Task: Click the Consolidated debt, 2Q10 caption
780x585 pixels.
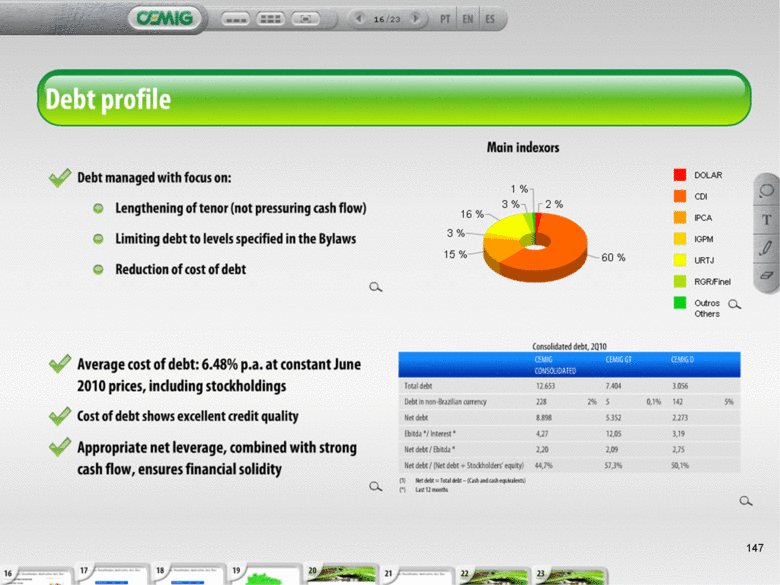Action: coord(569,346)
